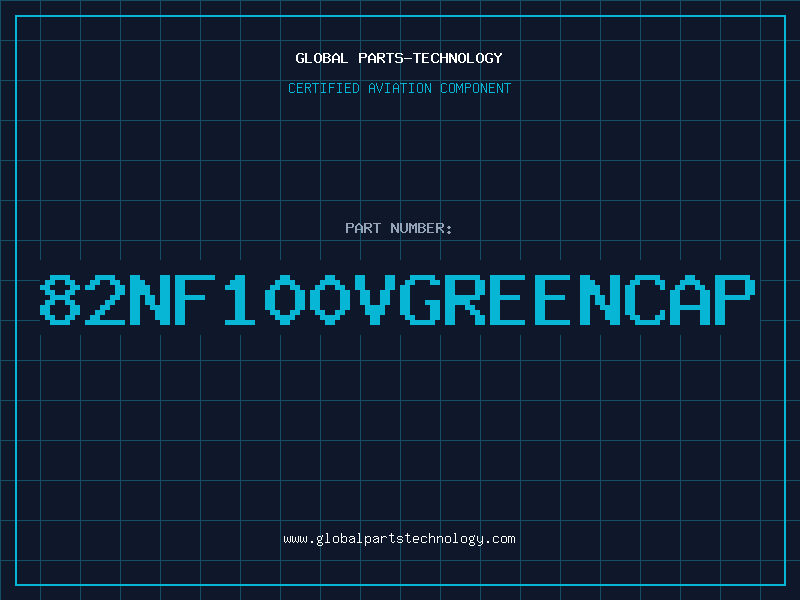Select the CERTIFIED AVIATION COMPONENT subtitle
Screen dimensions: 800x600
tap(399, 88)
